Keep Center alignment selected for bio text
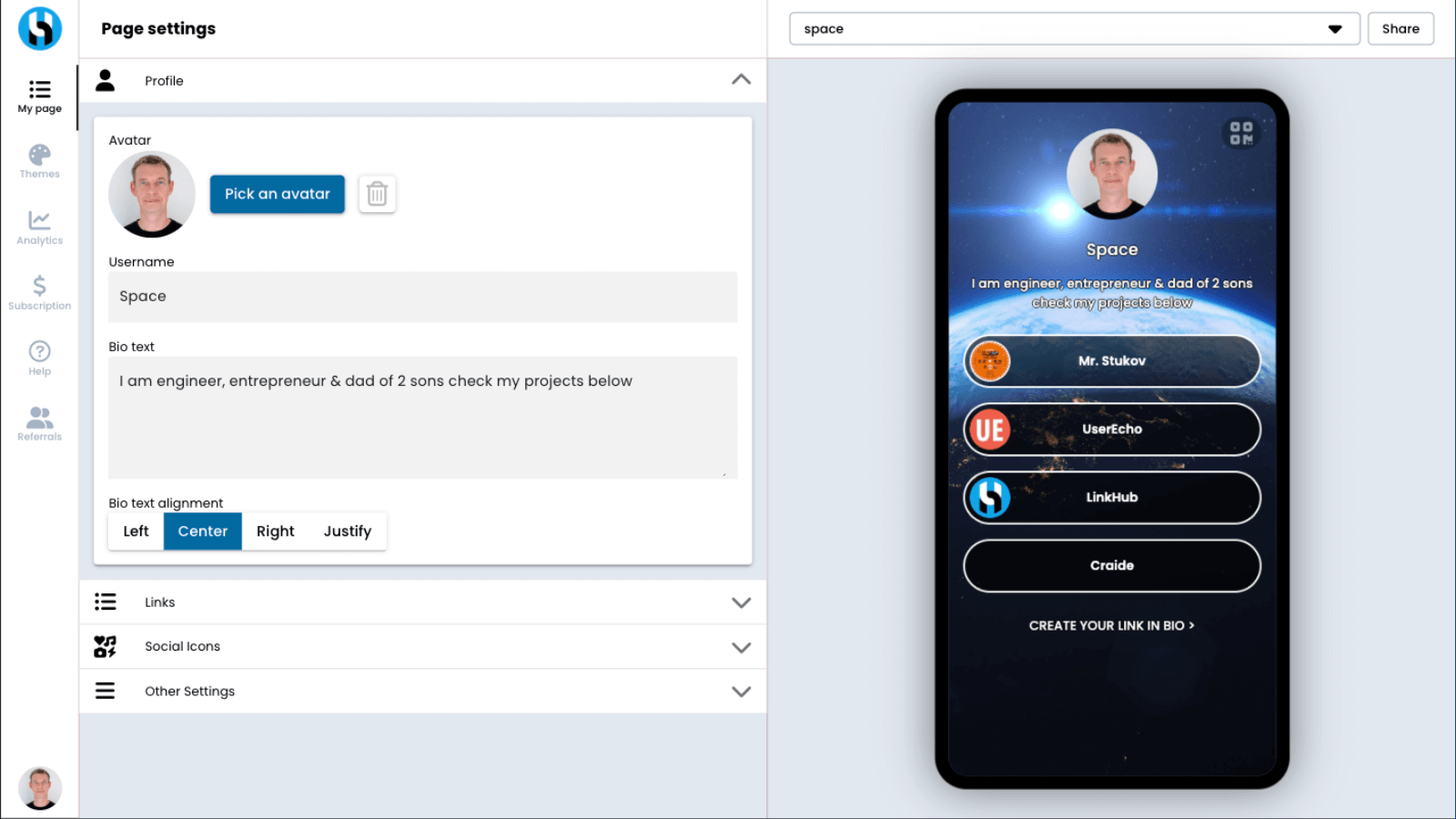 202,531
